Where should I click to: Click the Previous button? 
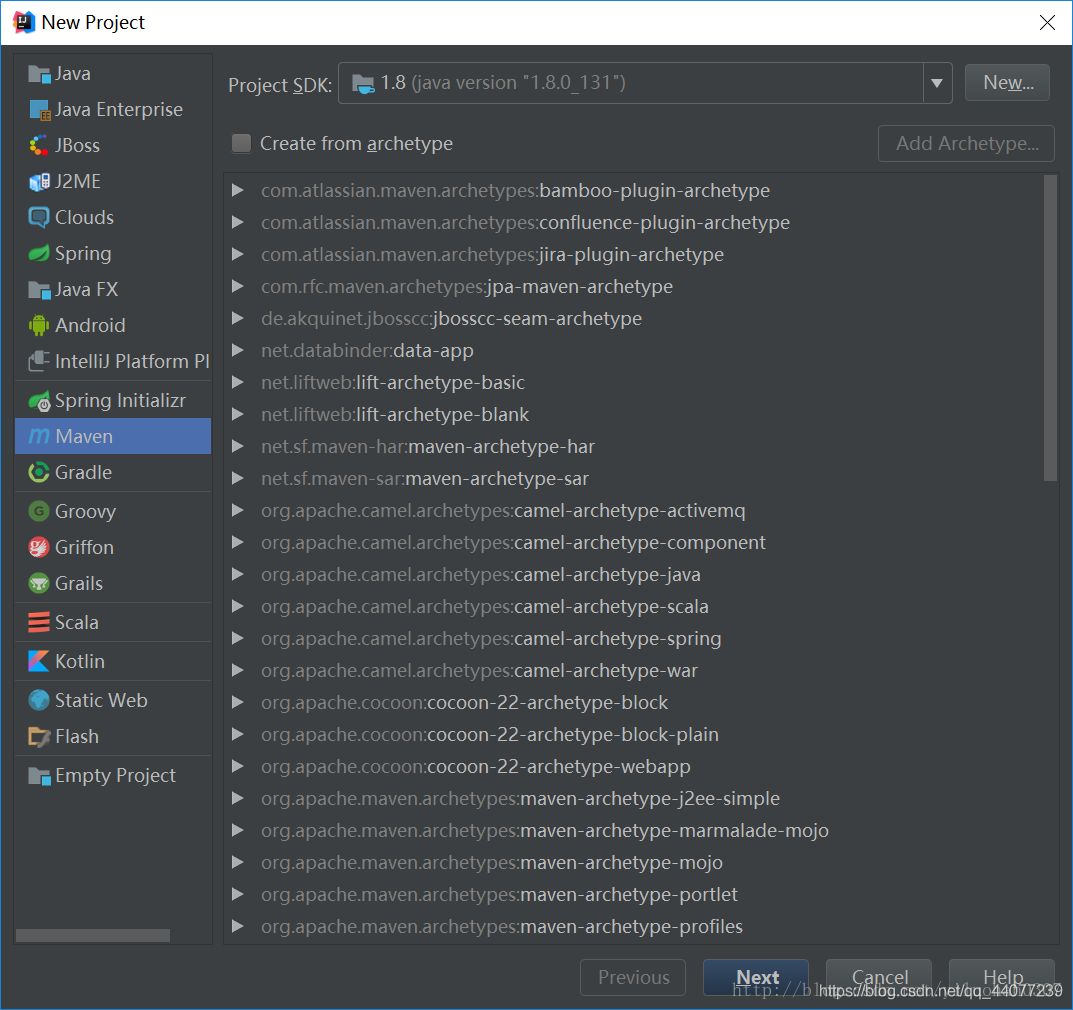point(633,977)
